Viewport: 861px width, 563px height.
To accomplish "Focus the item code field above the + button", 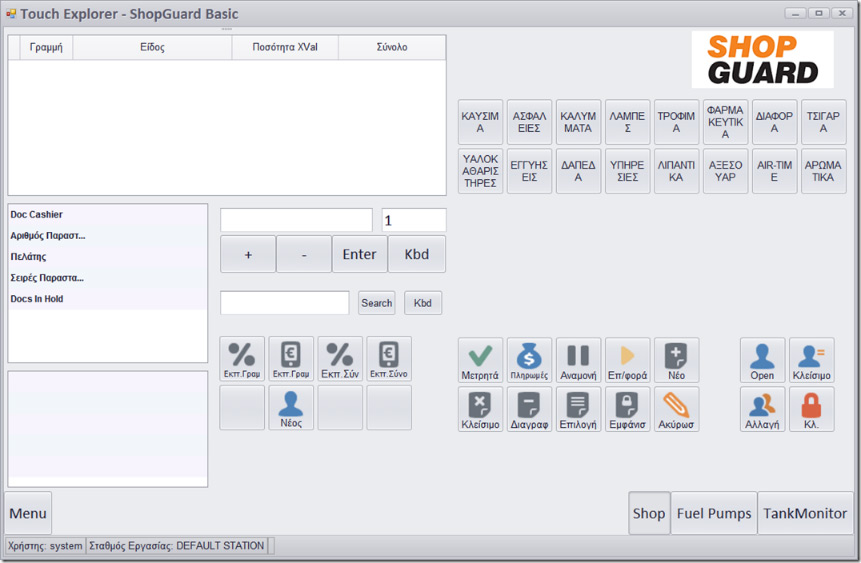I will [297, 220].
